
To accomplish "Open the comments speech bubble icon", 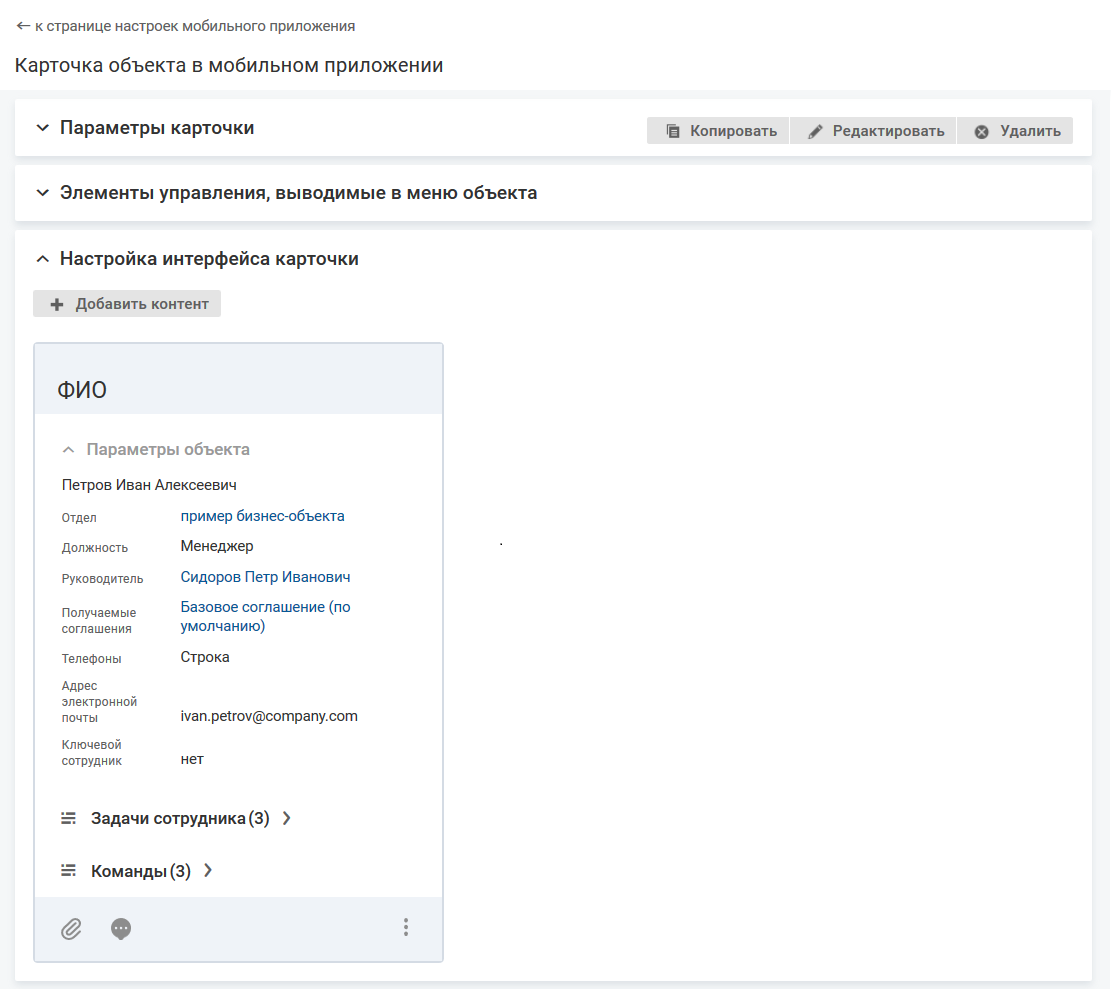I will click(x=121, y=929).
